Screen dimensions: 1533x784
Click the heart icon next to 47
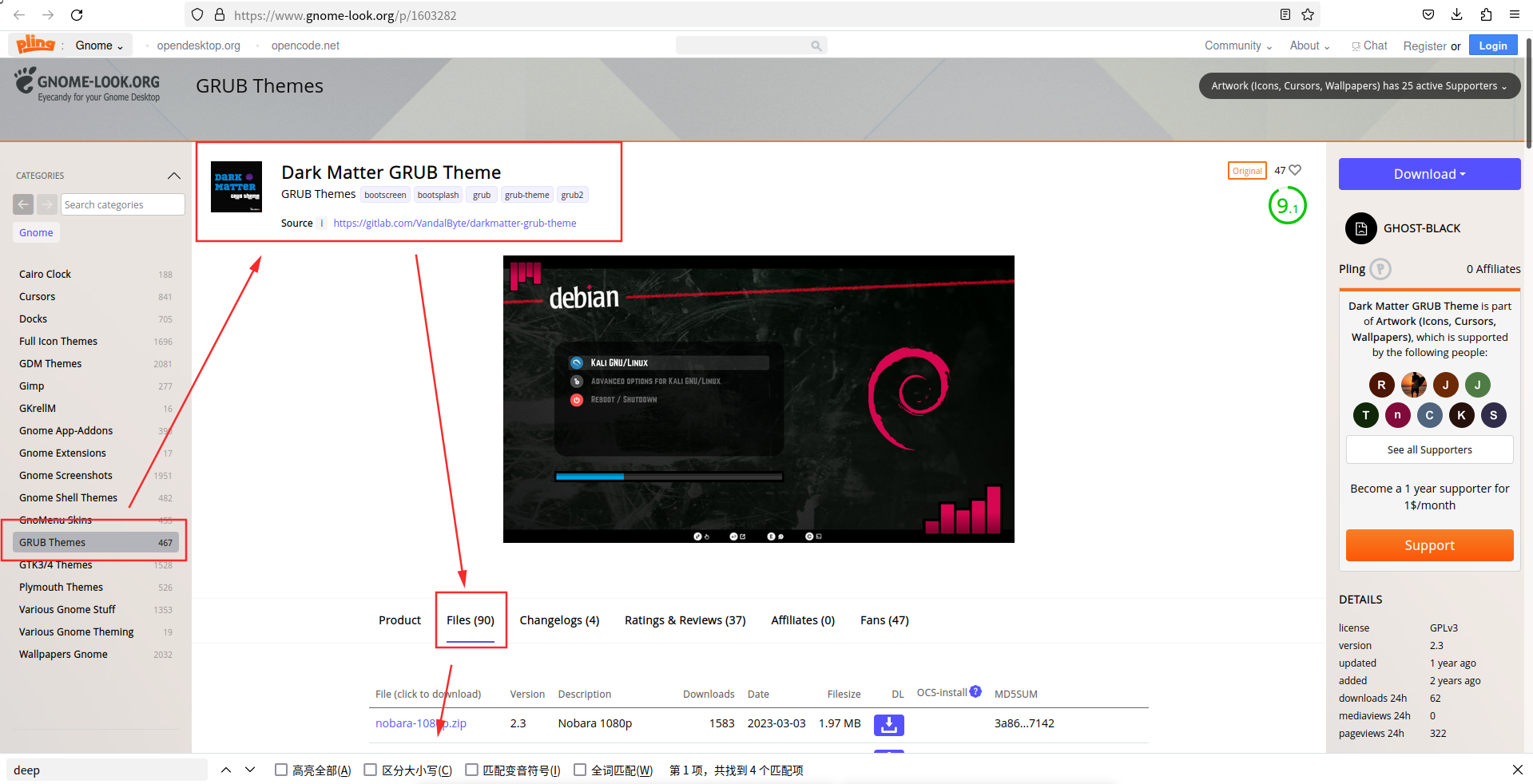1295,170
